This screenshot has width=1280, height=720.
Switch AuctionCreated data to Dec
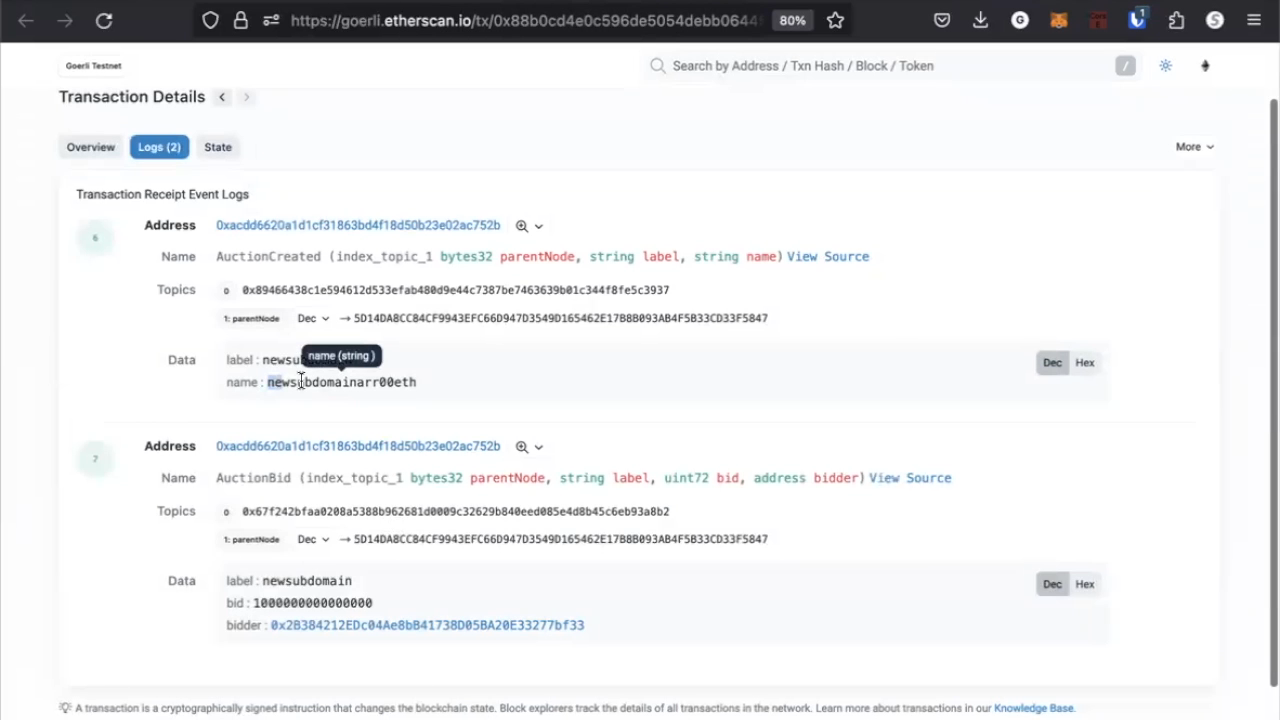click(1052, 363)
